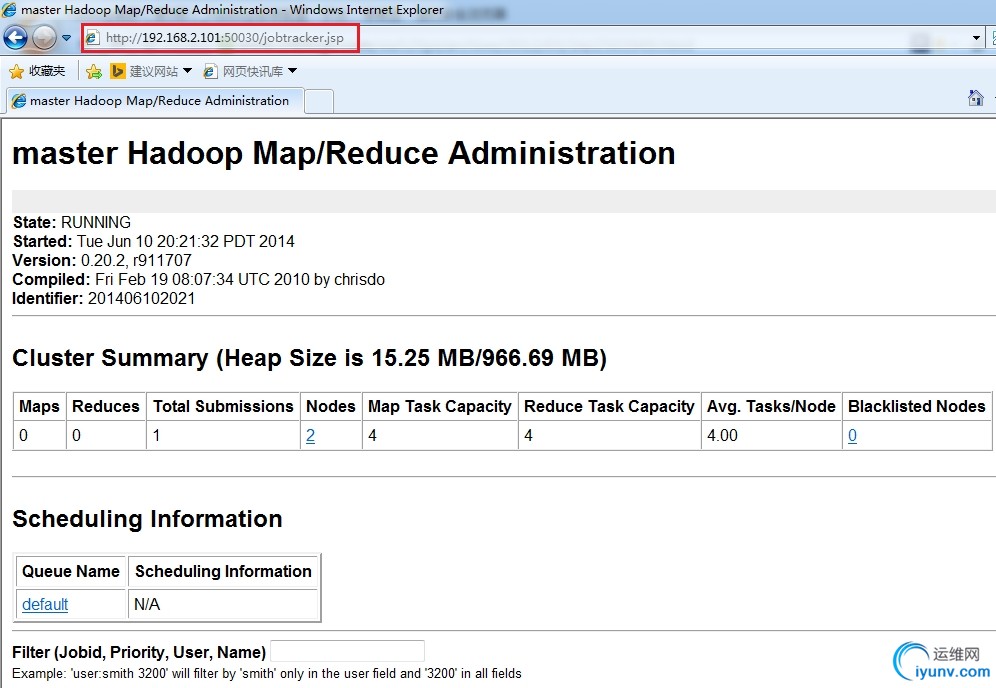Open the Blacklisted Nodes link 0

pos(852,436)
